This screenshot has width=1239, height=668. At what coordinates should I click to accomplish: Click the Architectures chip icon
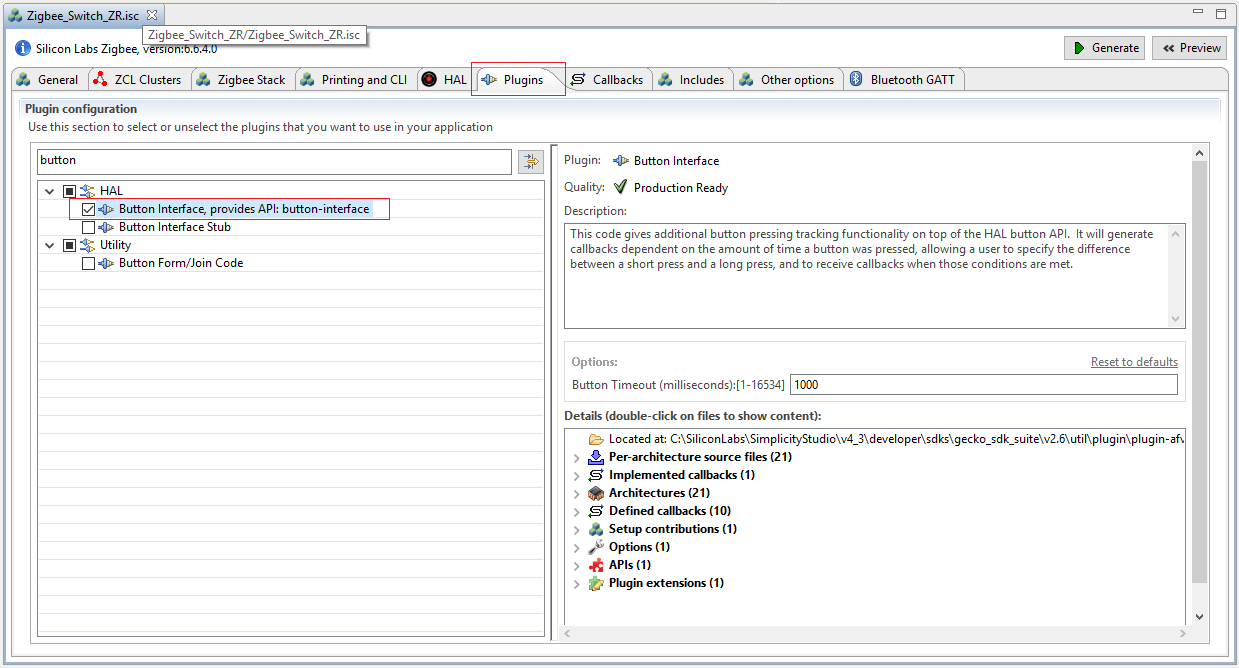click(596, 493)
